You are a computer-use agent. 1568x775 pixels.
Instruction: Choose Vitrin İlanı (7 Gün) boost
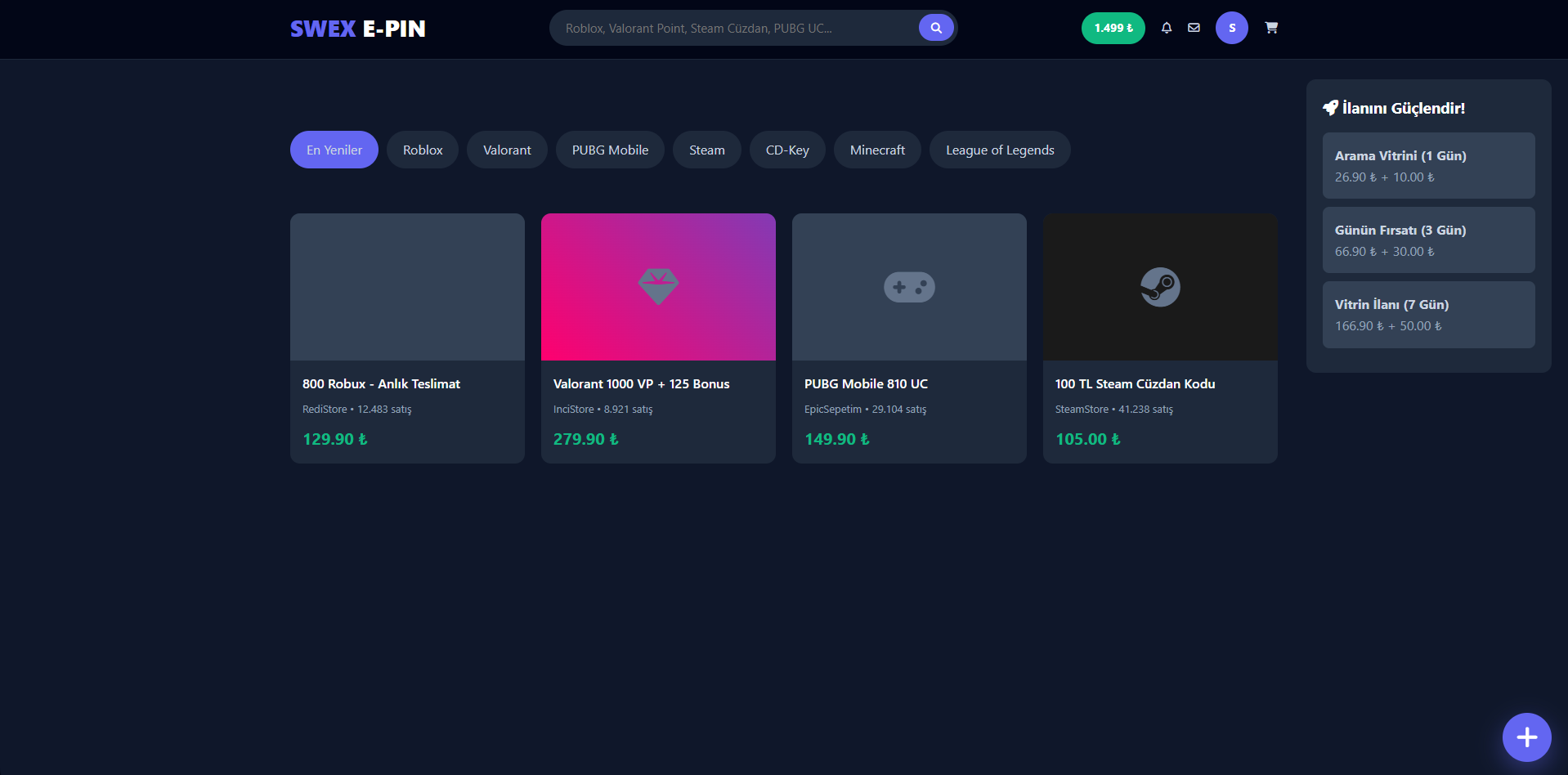(1429, 315)
